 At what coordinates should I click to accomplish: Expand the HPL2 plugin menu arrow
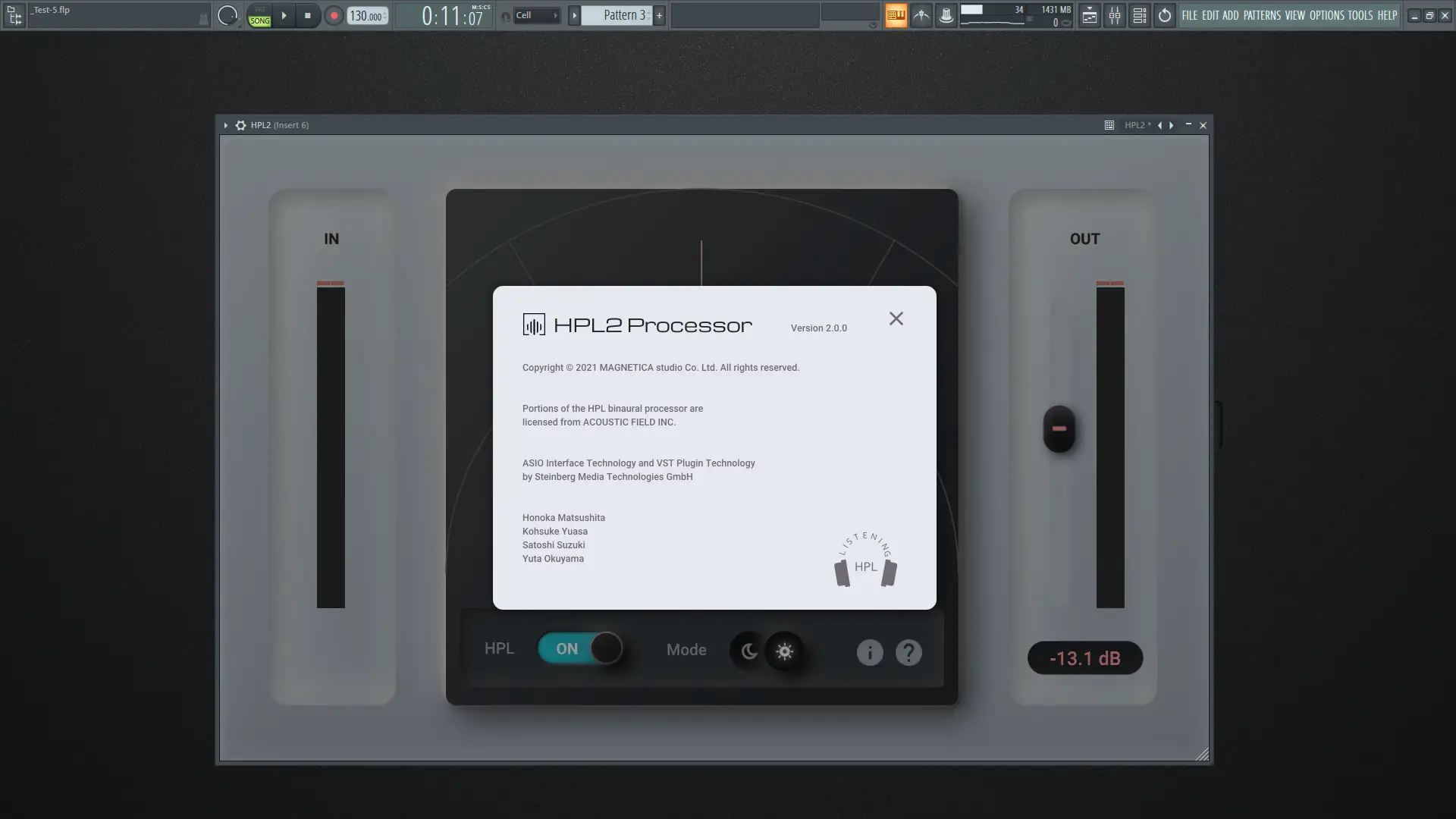point(225,125)
